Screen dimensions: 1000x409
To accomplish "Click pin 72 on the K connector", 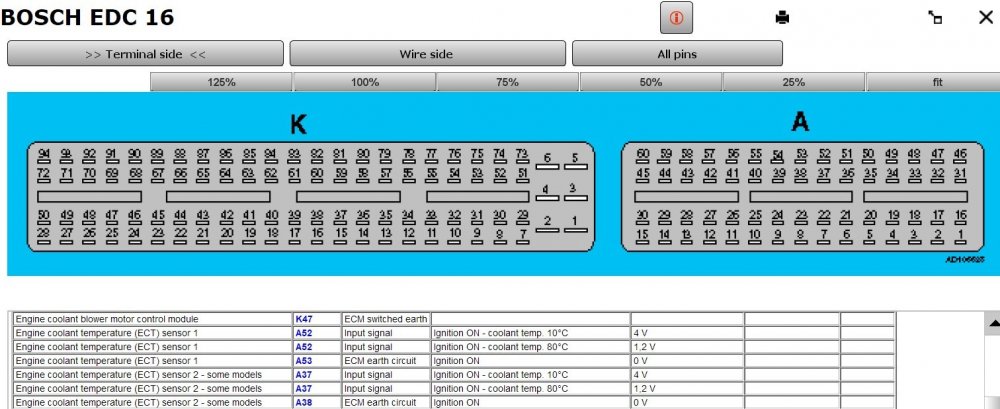I will 43,175.
